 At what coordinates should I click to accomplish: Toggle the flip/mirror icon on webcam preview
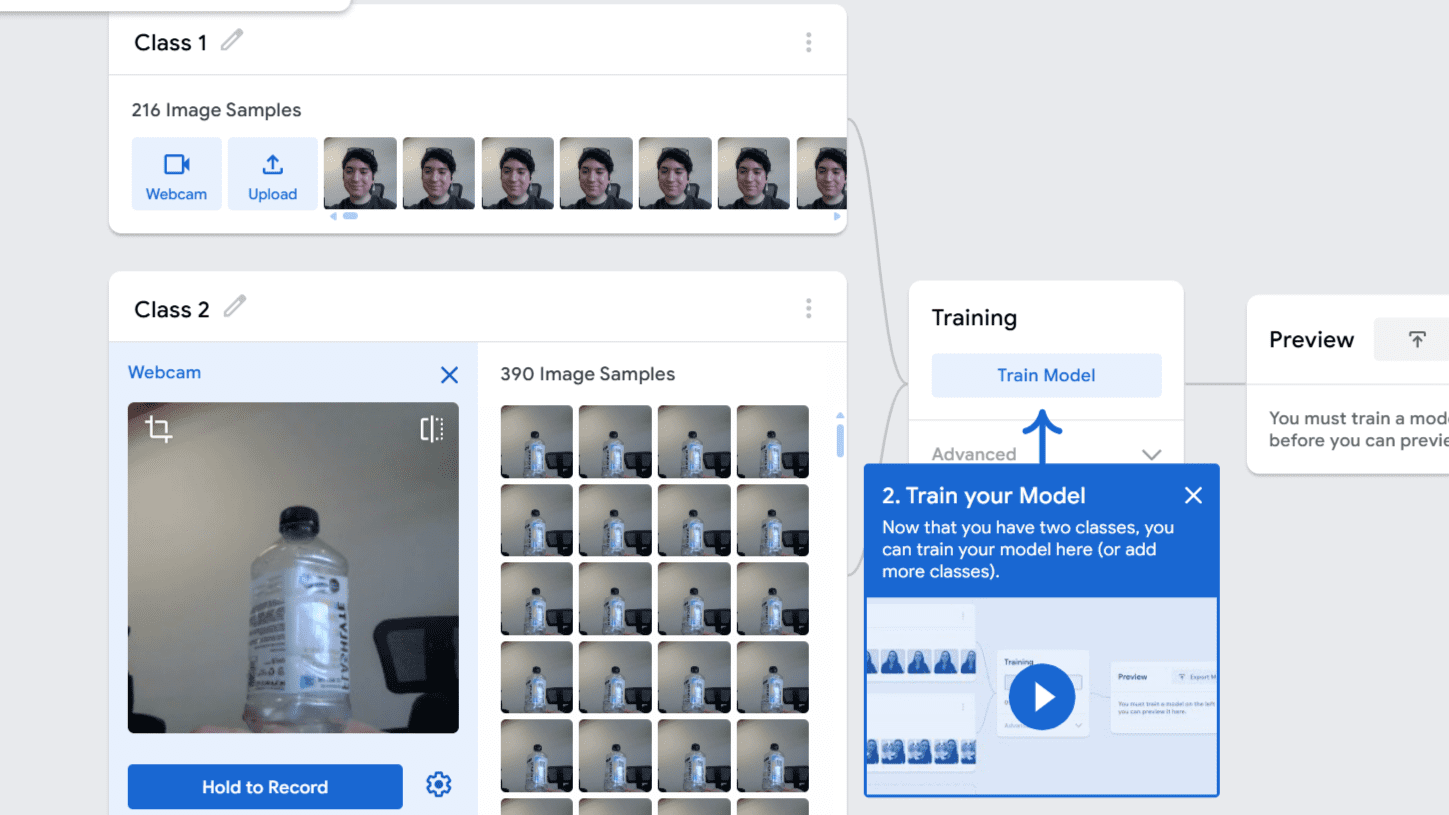[x=431, y=429]
